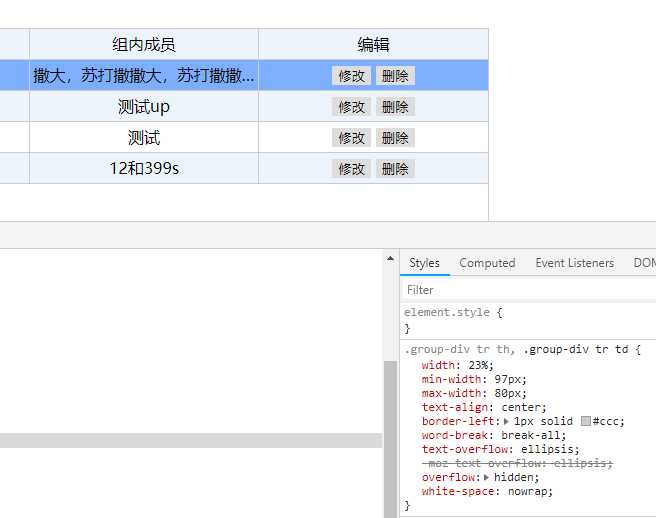Image resolution: width=656 pixels, height=518 pixels.
Task: Open the #ccc color swatch picker
Action: [x=586, y=421]
